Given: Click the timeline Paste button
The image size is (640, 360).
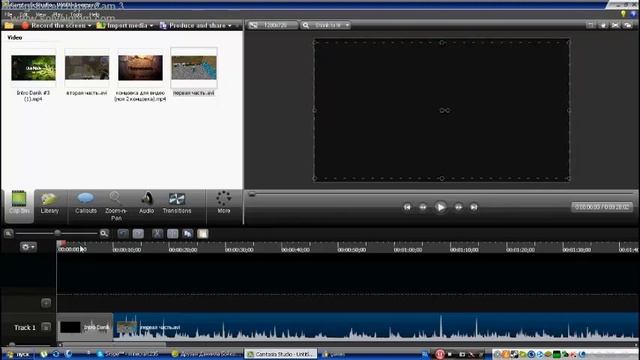Looking at the screenshot, I should [x=203, y=233].
